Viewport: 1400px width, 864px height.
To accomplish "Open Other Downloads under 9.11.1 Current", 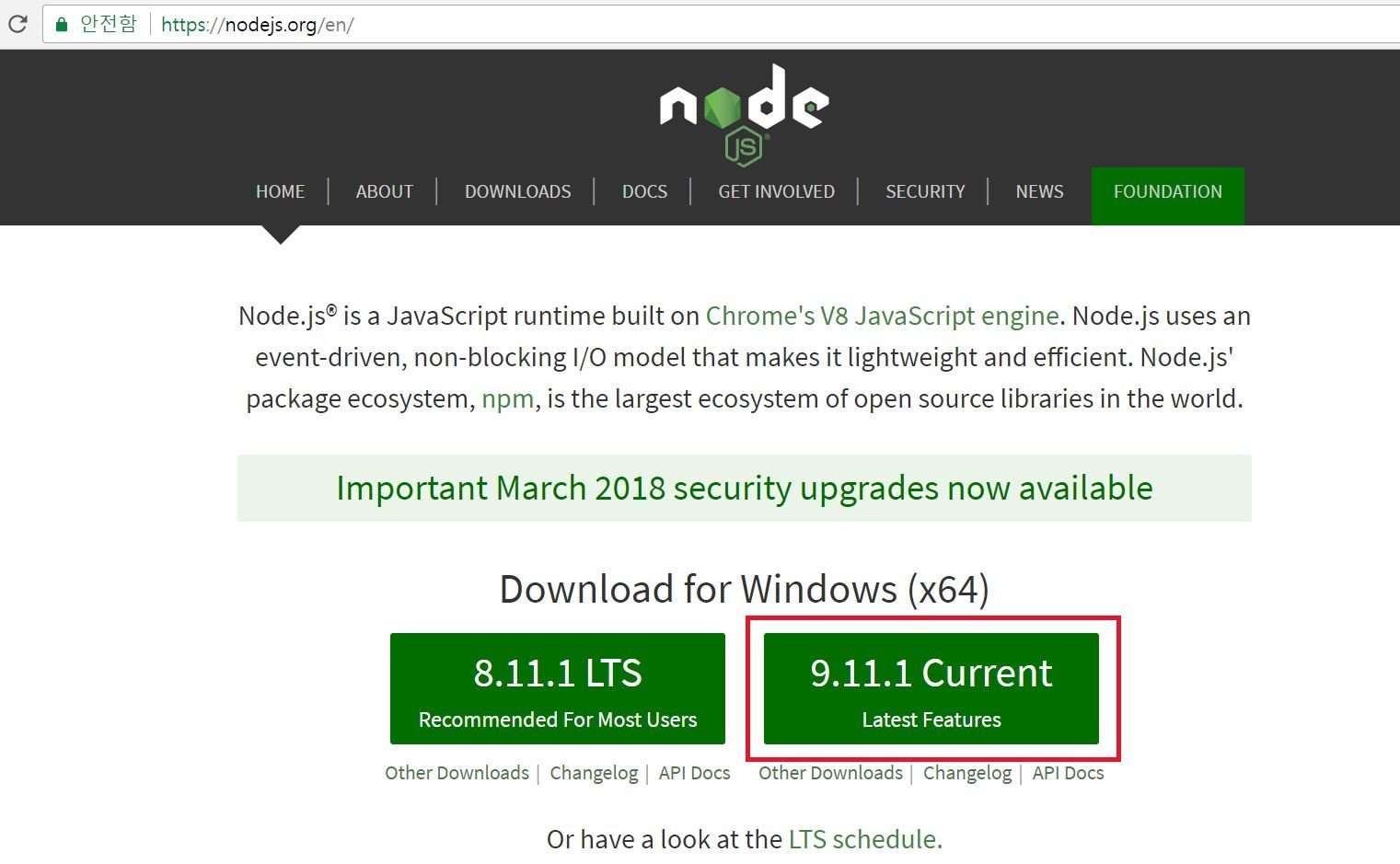I will tap(830, 773).
